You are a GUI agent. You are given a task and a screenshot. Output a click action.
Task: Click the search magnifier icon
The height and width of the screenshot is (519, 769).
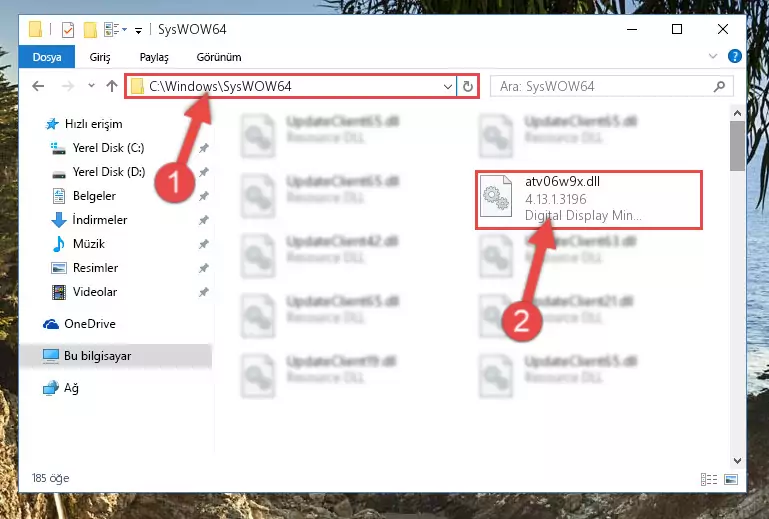[719, 87]
